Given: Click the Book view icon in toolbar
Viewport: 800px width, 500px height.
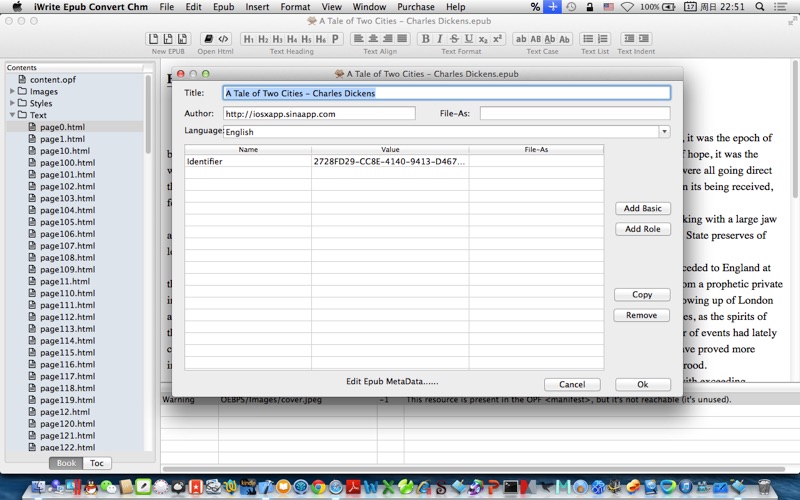Looking at the screenshot, I should click(x=208, y=39).
